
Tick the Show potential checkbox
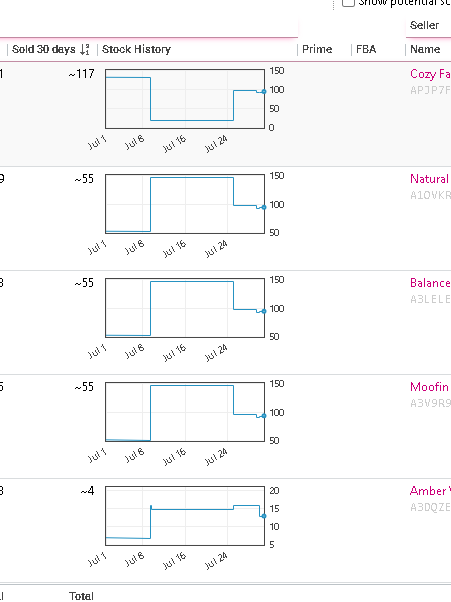coord(348,3)
